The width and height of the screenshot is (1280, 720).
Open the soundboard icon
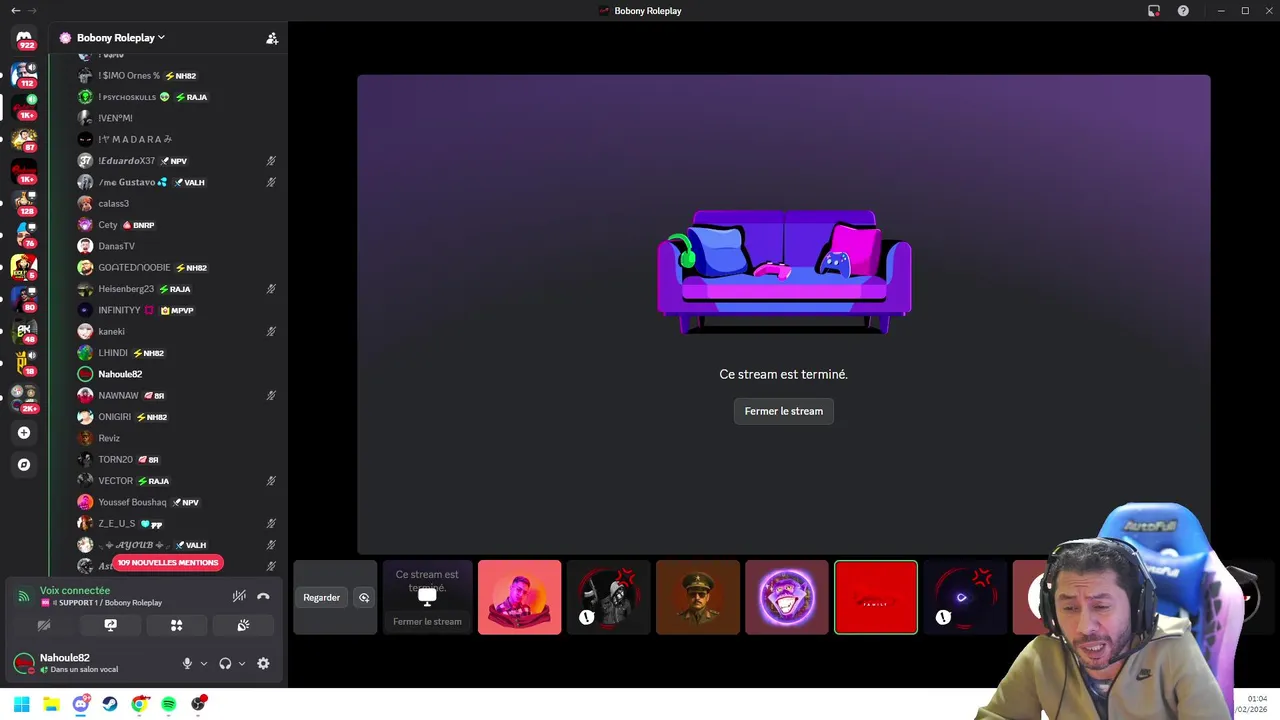coord(243,625)
